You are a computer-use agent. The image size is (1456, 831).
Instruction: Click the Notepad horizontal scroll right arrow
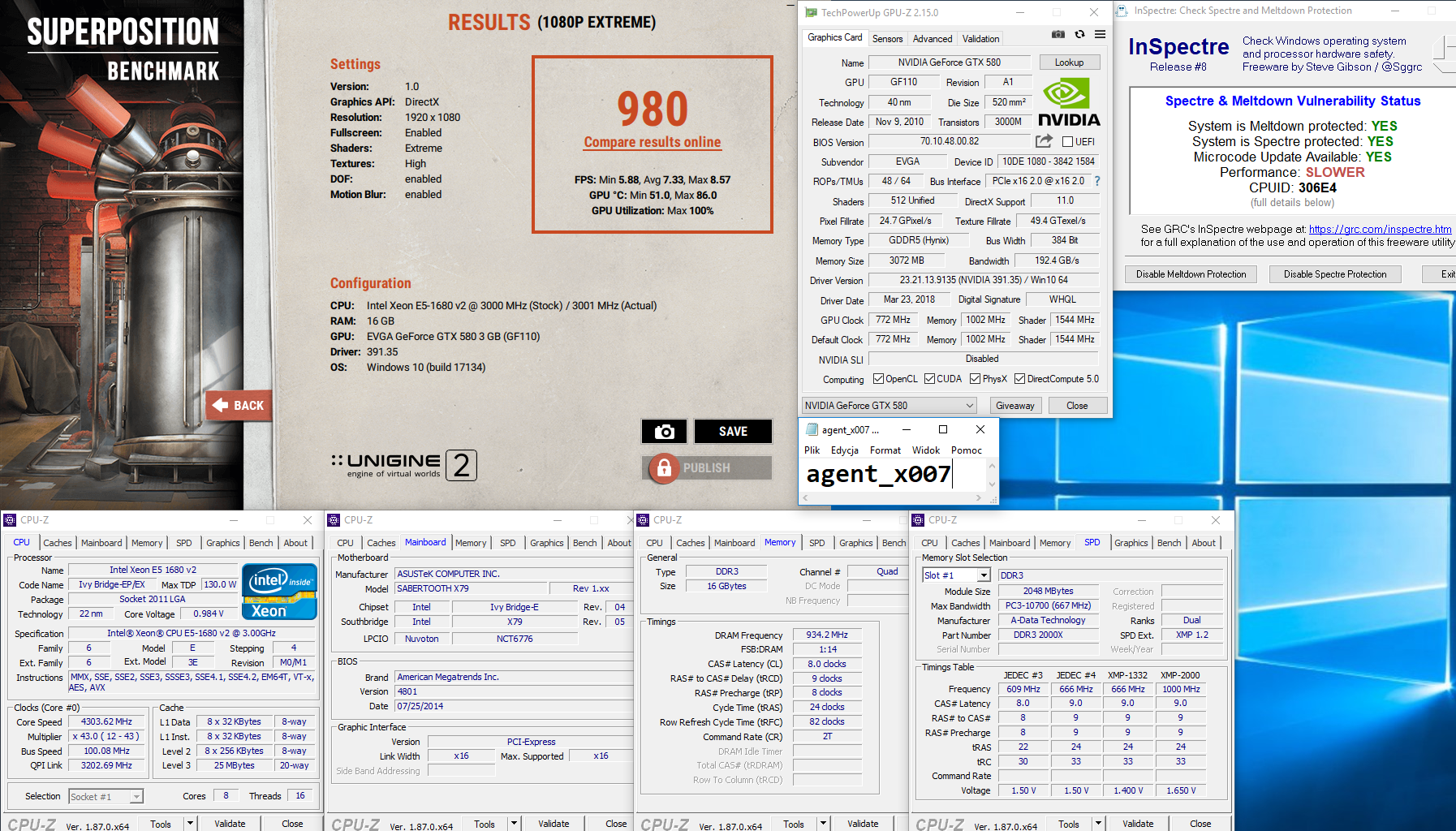coord(979,497)
